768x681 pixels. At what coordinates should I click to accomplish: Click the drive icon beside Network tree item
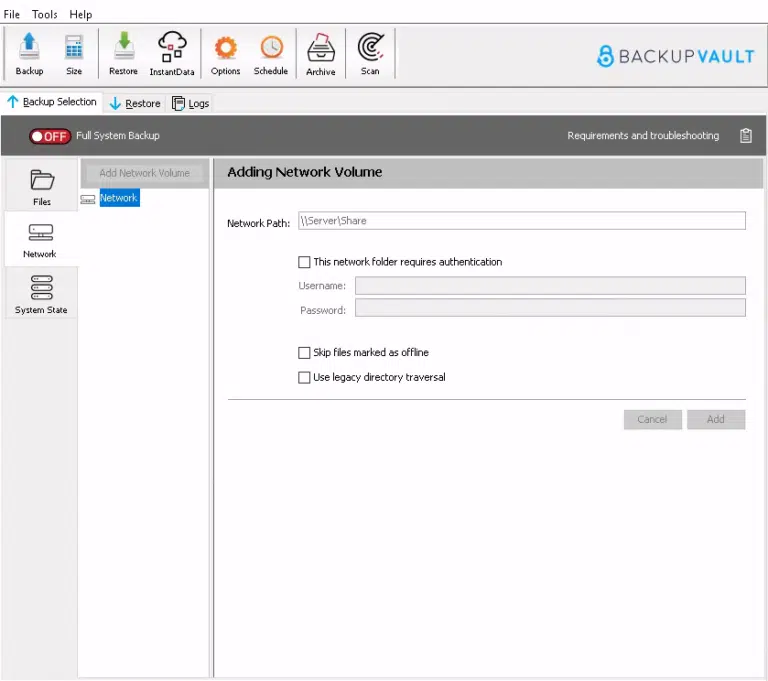click(x=88, y=199)
